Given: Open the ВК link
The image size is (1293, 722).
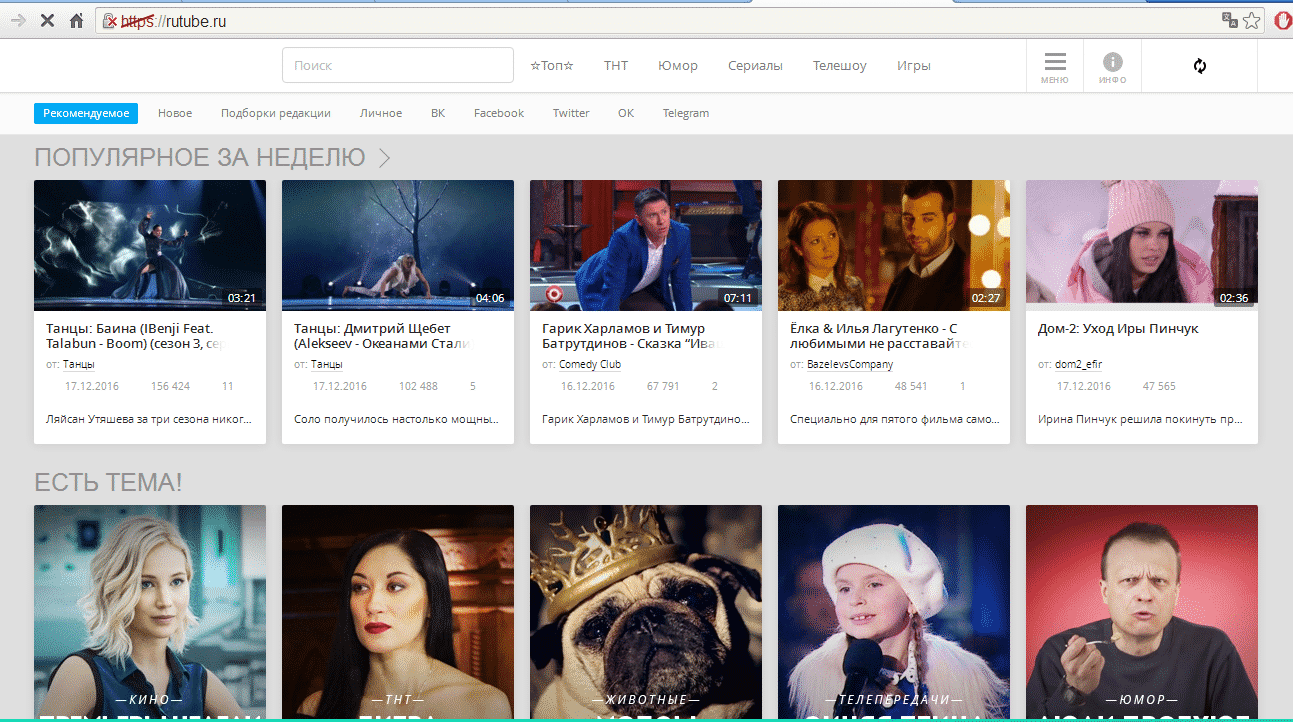Looking at the screenshot, I should click(438, 113).
